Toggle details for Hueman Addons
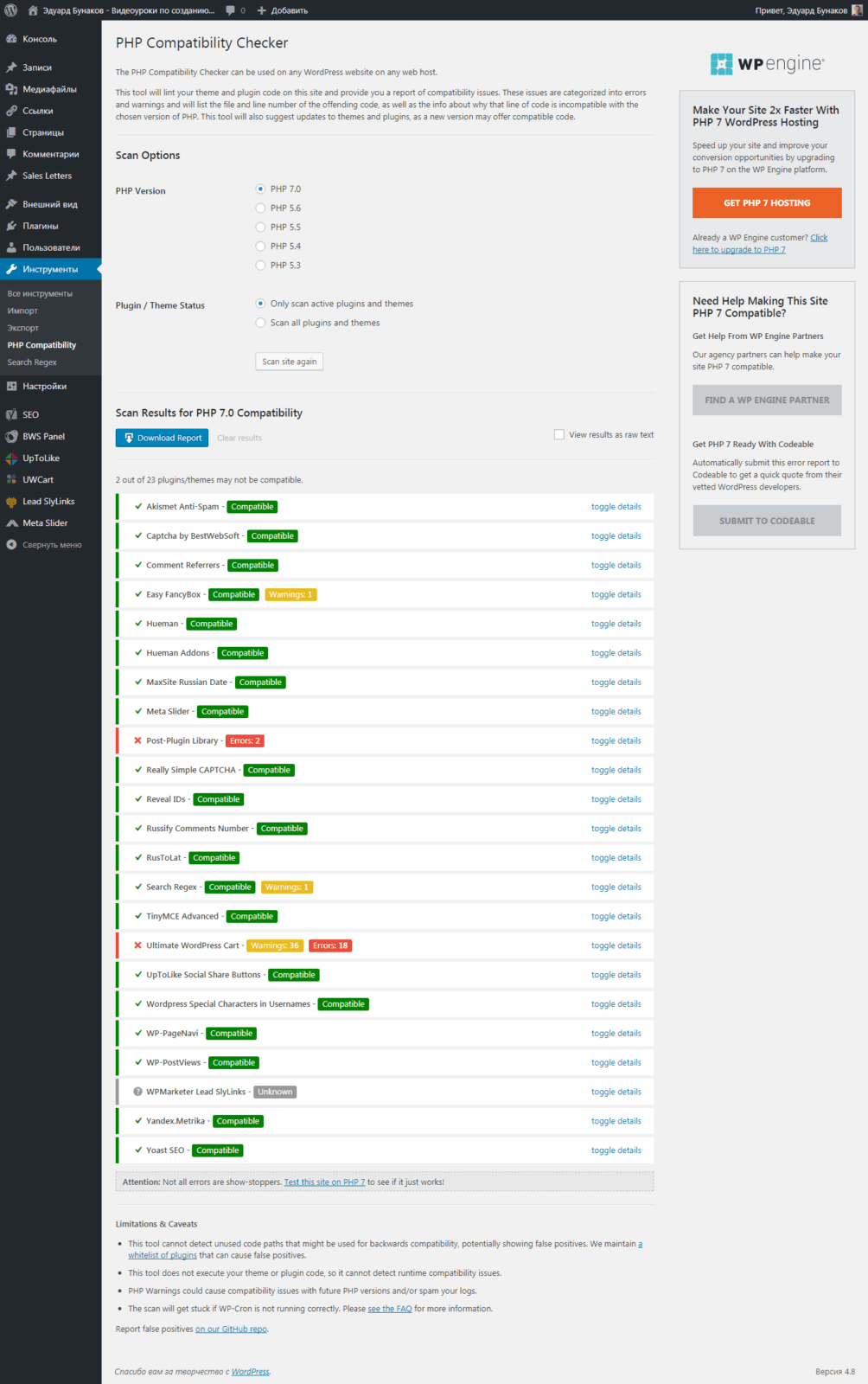Image resolution: width=868 pixels, height=1384 pixels. (616, 653)
